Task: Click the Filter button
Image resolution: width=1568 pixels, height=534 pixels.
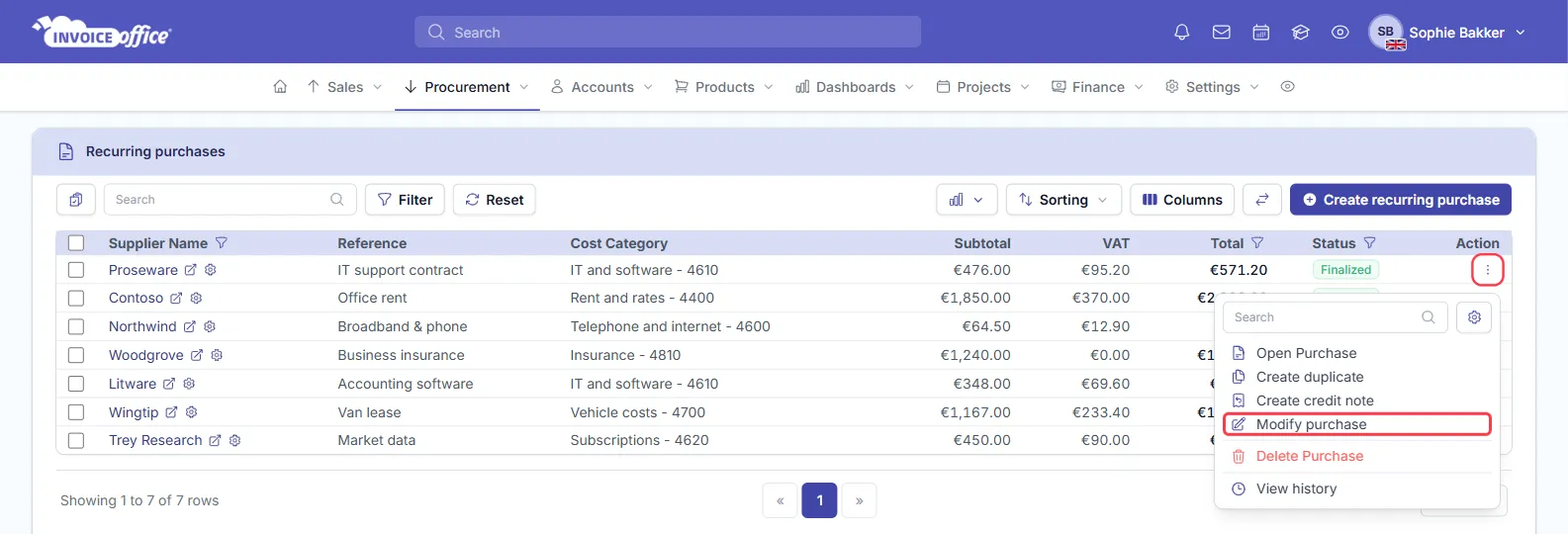Action: pos(405,200)
